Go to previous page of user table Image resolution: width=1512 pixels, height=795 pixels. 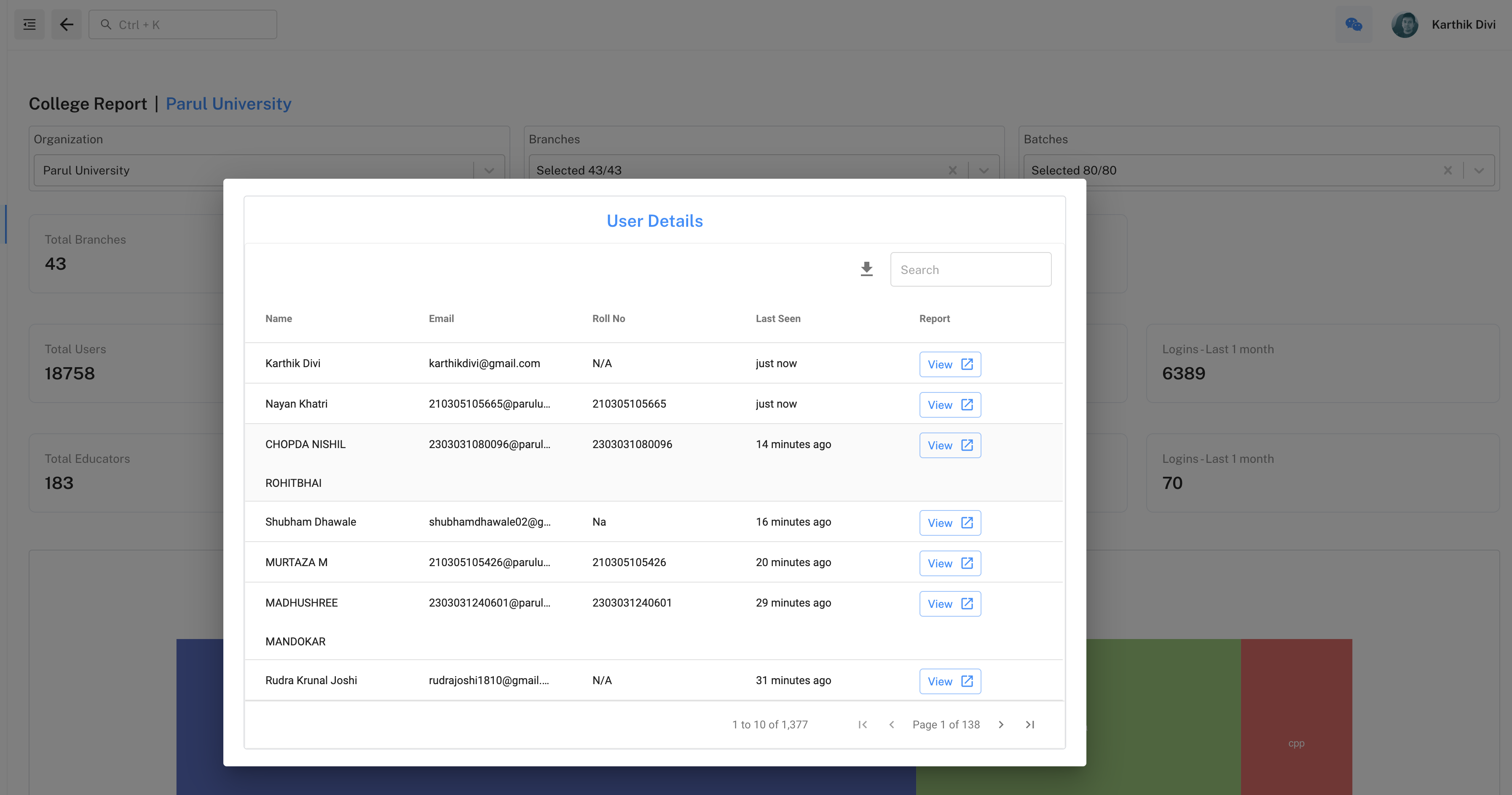point(892,725)
